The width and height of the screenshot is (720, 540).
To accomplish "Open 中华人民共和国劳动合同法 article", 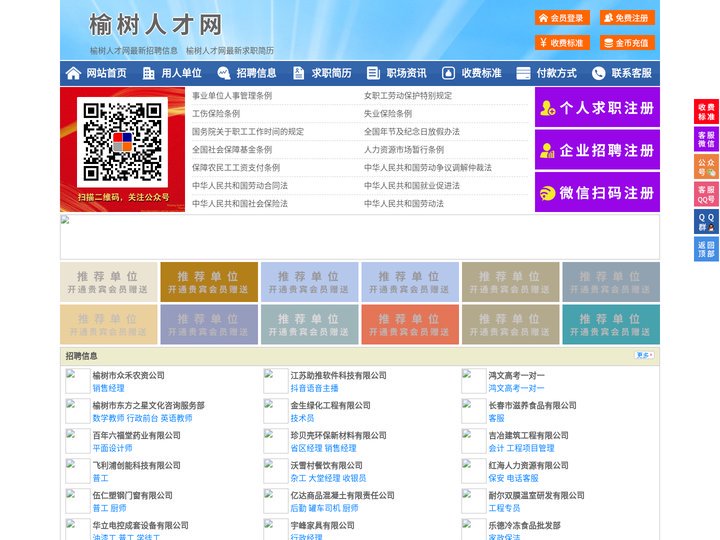I will coord(240,186).
